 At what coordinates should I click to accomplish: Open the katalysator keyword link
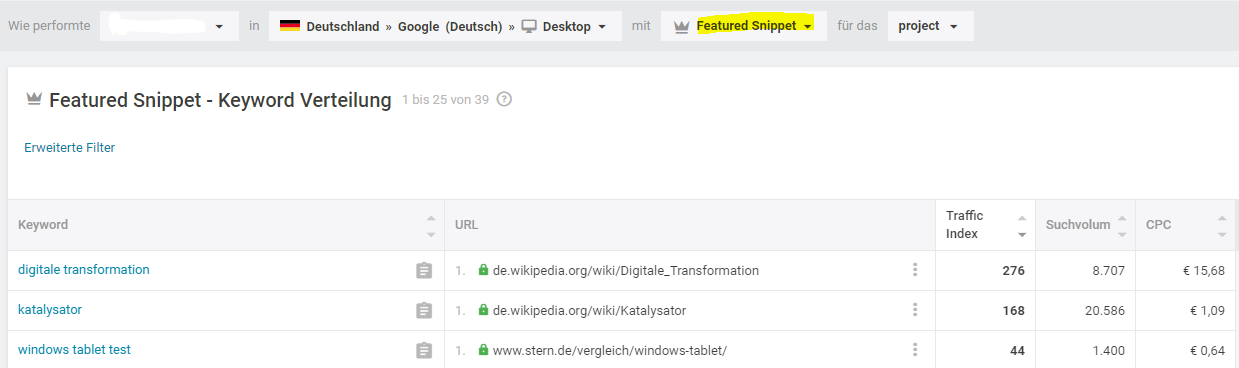coord(50,310)
